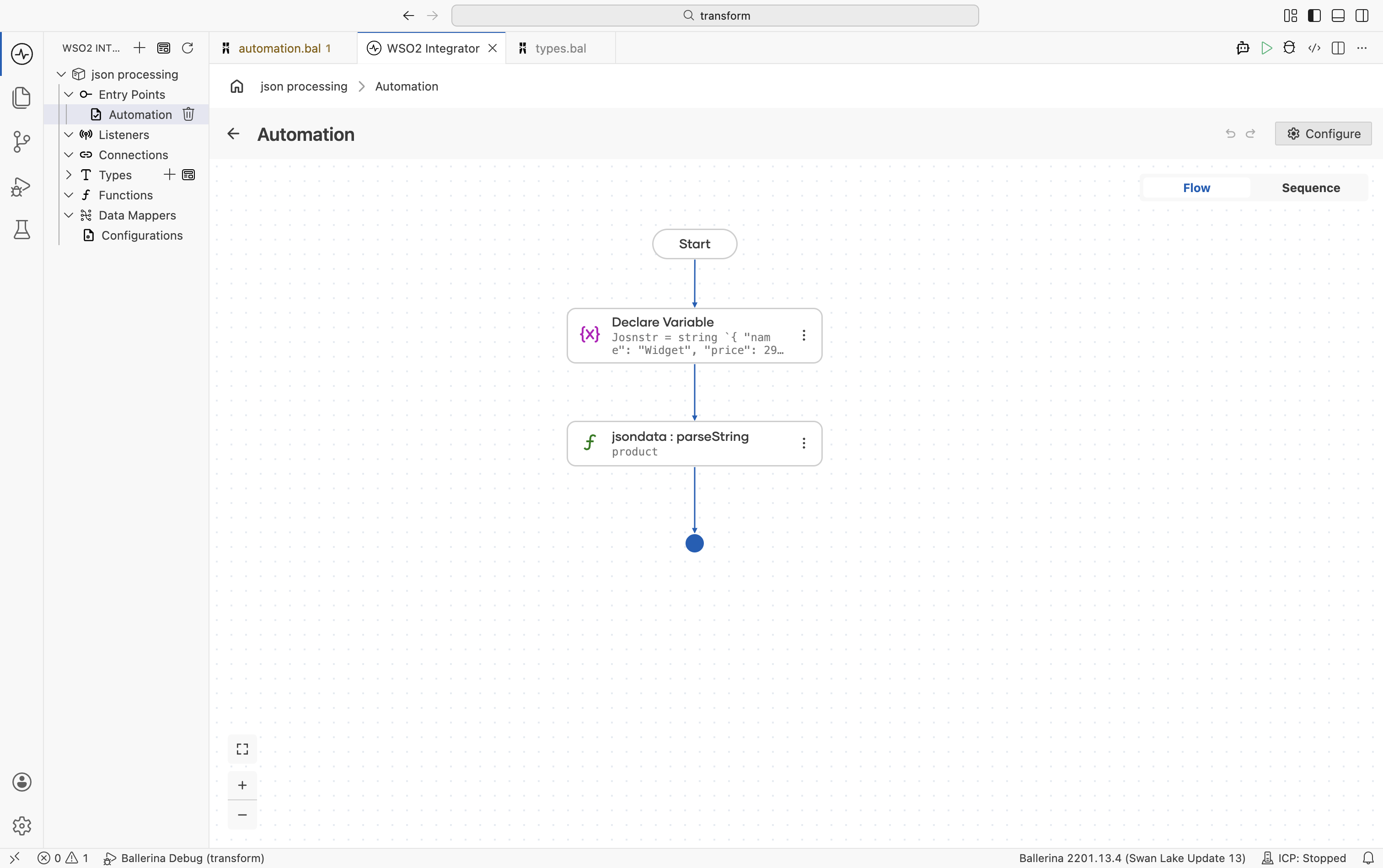The height and width of the screenshot is (868, 1383).
Task: Undo the last diagram change
Action: [1230, 133]
